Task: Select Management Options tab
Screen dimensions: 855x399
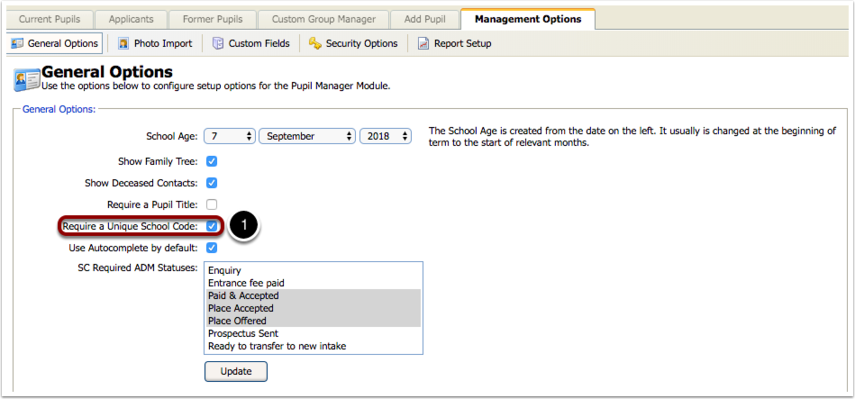Action: tap(528, 19)
